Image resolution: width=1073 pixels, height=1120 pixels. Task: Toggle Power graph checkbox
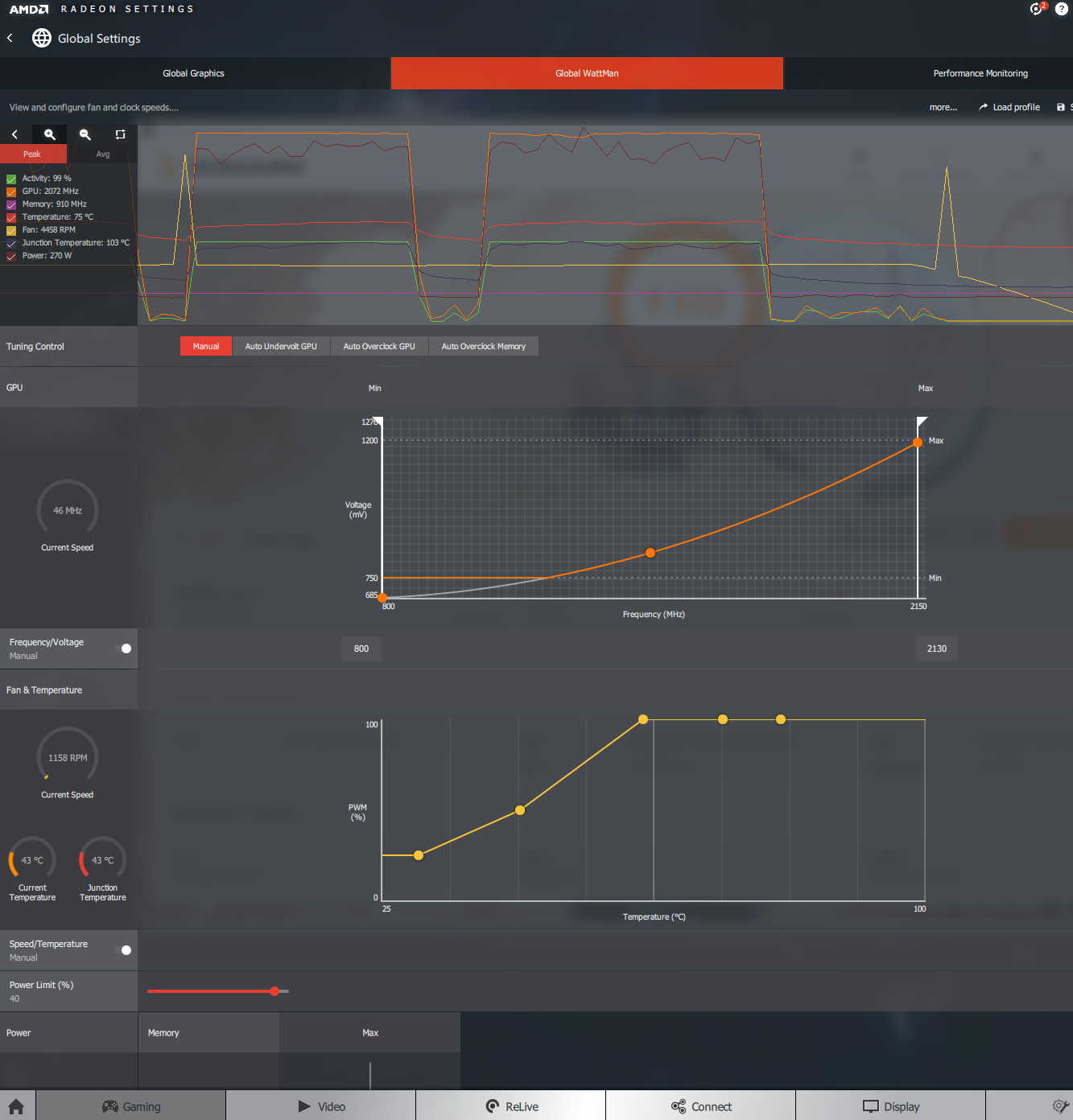pos(11,256)
